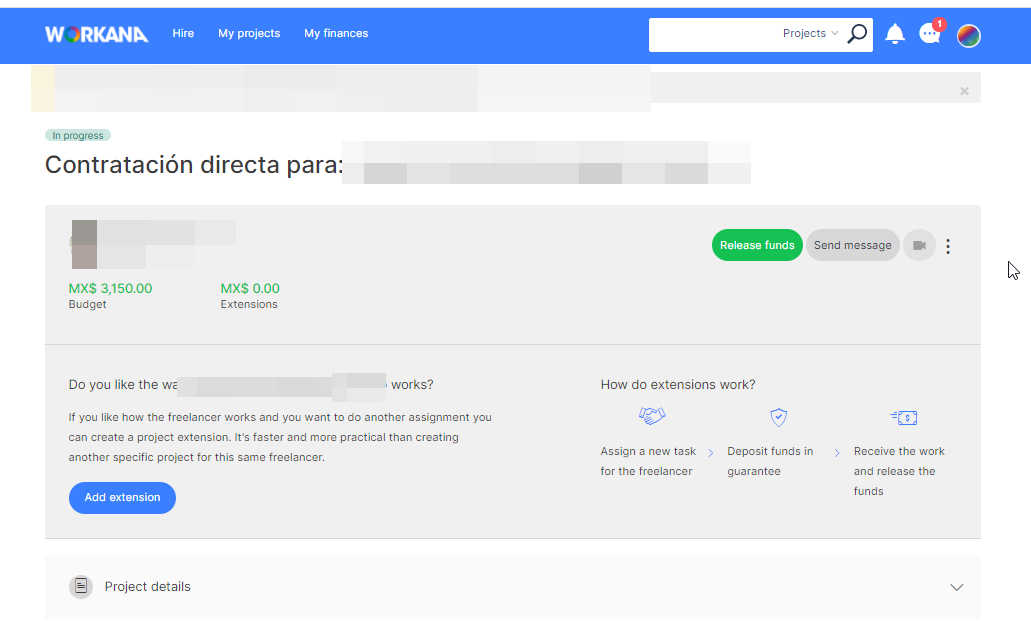This screenshot has width=1031, height=635.
Task: Click the search magnifier icon
Action: coord(857,34)
